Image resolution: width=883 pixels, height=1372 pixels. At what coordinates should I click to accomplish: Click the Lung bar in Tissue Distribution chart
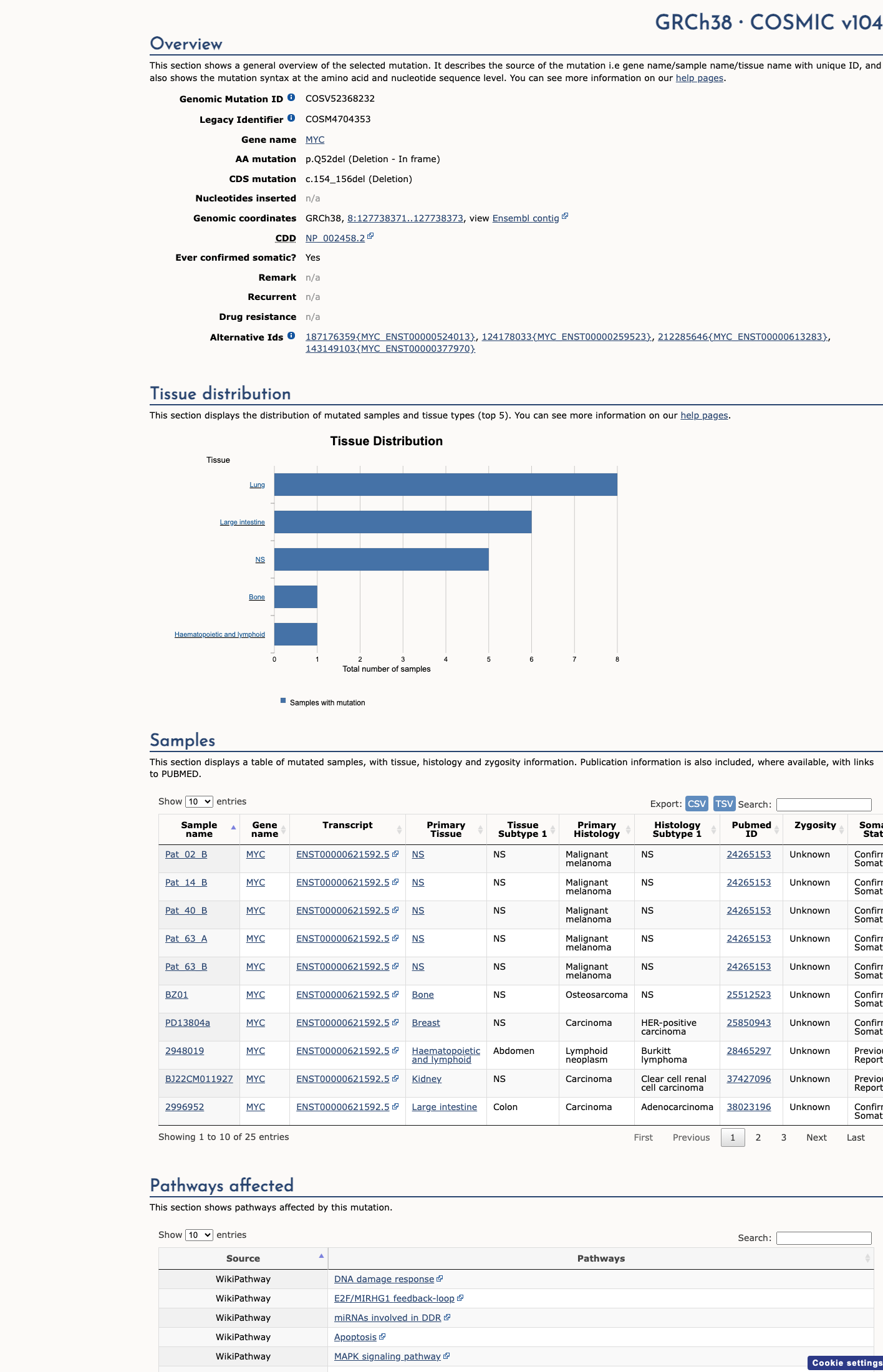click(x=446, y=485)
